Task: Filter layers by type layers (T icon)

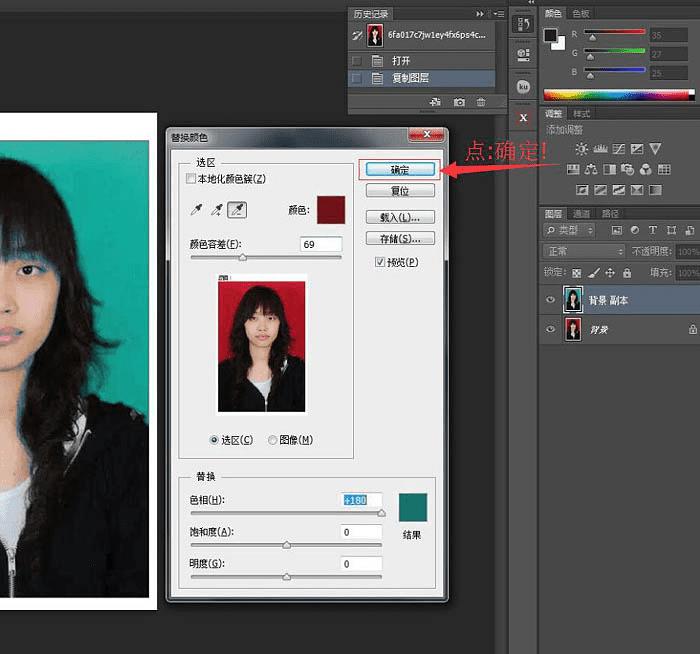Action: point(652,230)
